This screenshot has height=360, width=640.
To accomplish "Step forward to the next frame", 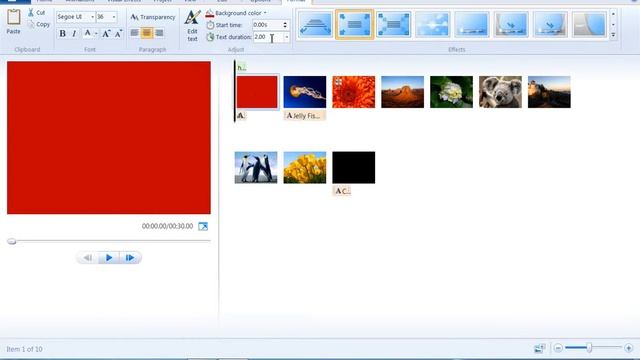I will pos(130,258).
